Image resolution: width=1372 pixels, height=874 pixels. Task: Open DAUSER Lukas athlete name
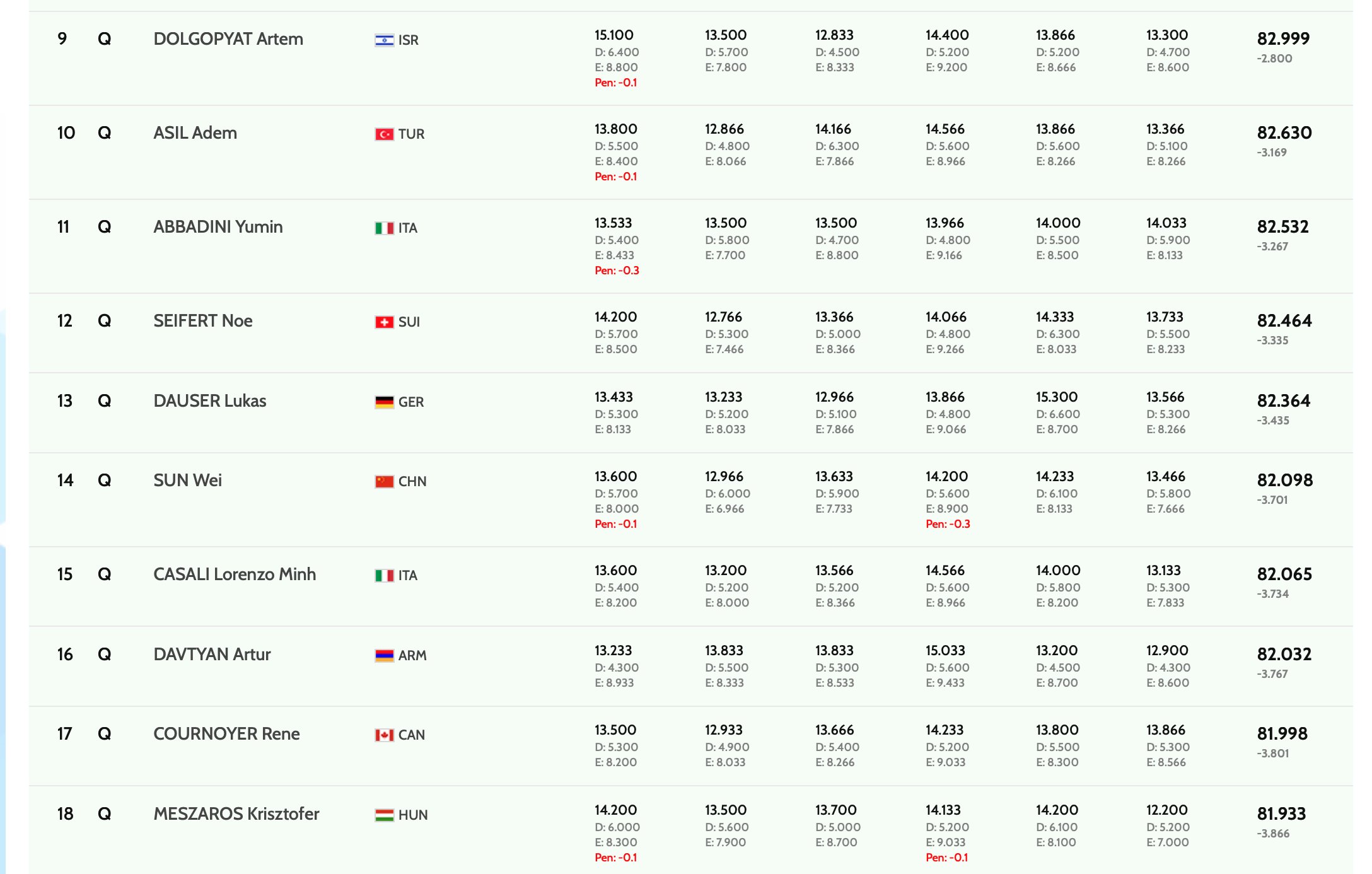click(x=209, y=401)
